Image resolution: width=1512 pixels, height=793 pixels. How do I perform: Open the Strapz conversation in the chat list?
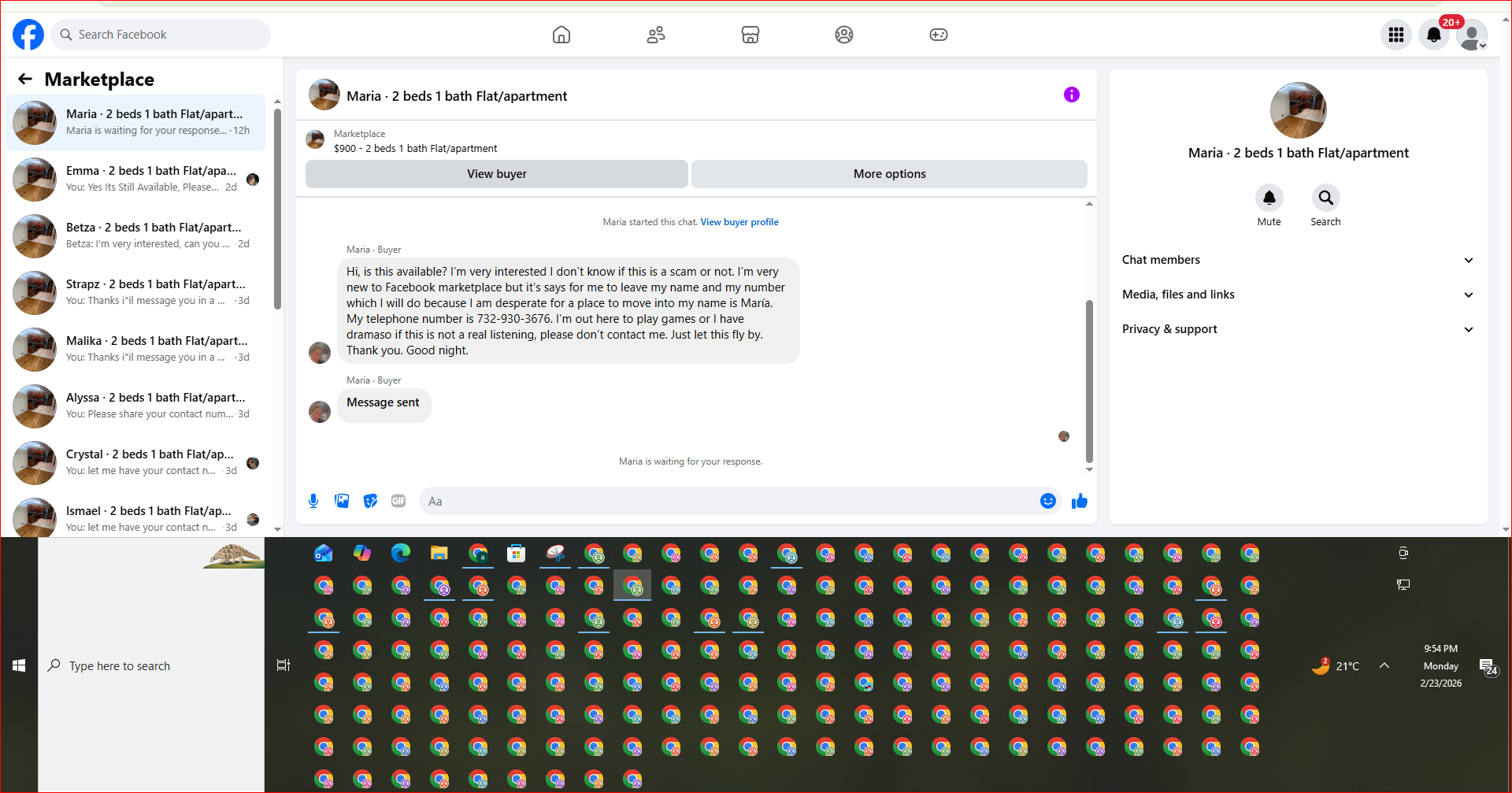pos(136,293)
